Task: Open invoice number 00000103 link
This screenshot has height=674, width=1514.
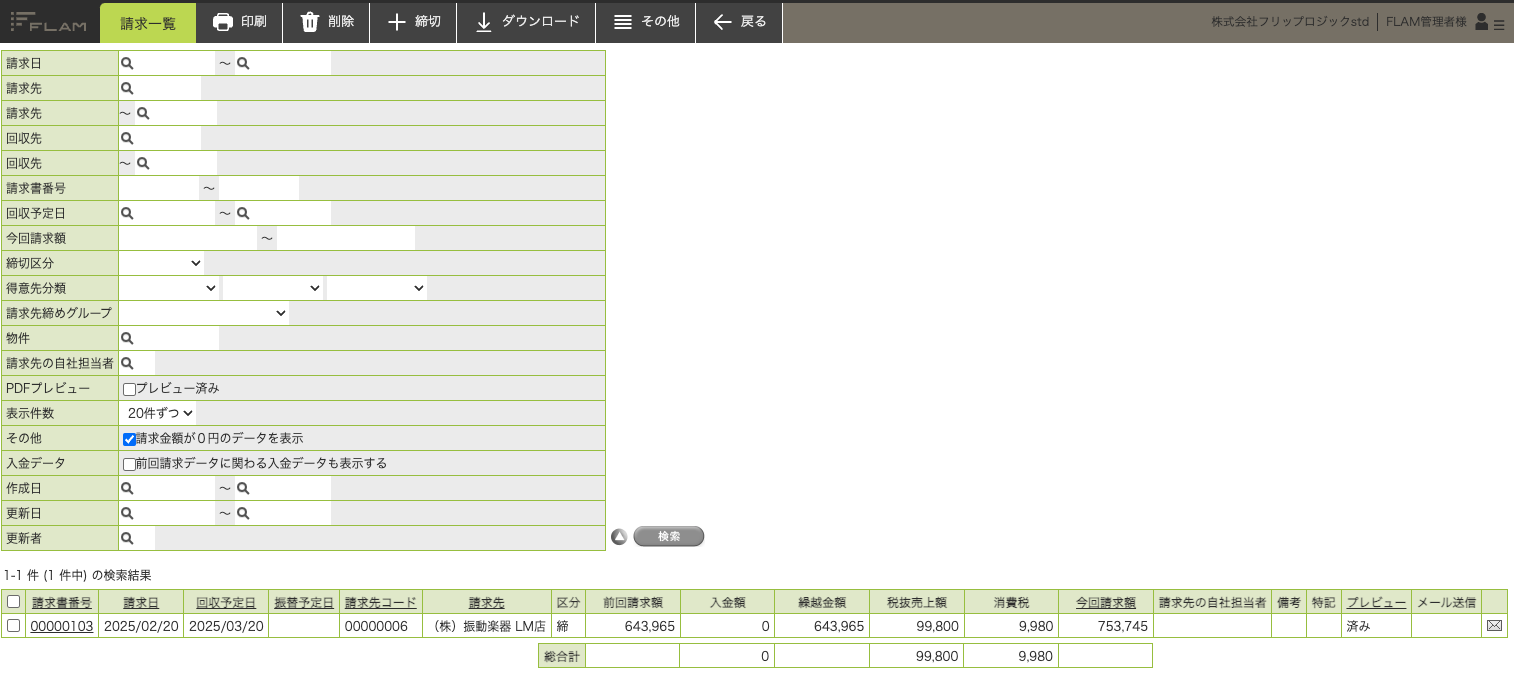Action: click(x=62, y=626)
